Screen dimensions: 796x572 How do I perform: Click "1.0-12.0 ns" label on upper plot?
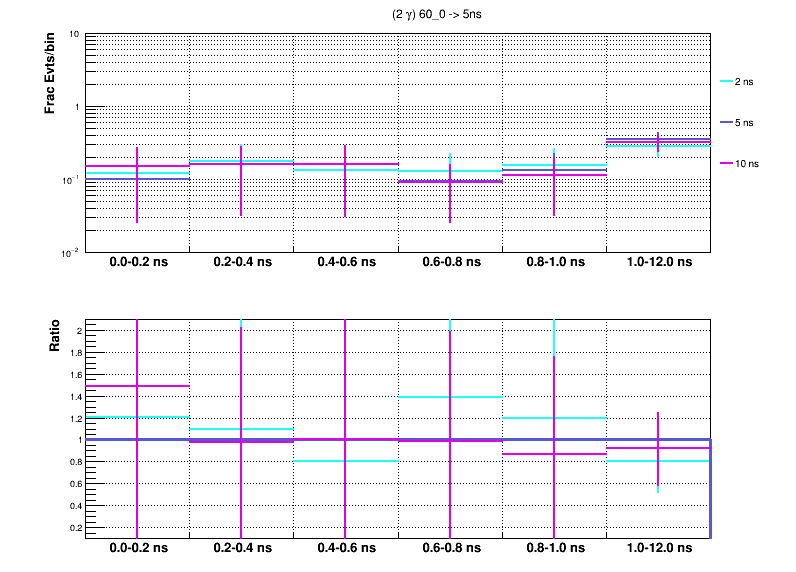(x=657, y=262)
